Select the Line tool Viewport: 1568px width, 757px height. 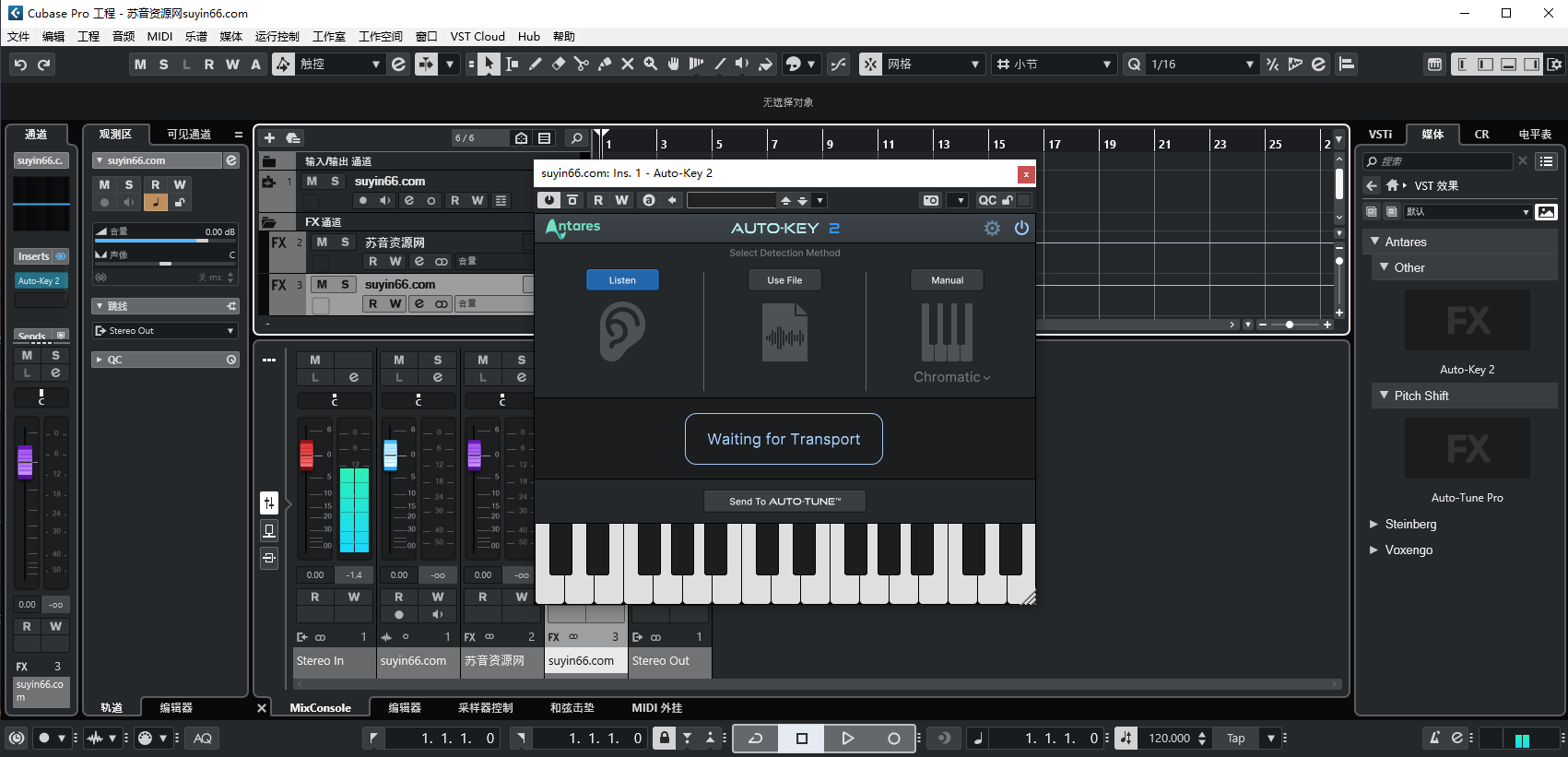(720, 65)
